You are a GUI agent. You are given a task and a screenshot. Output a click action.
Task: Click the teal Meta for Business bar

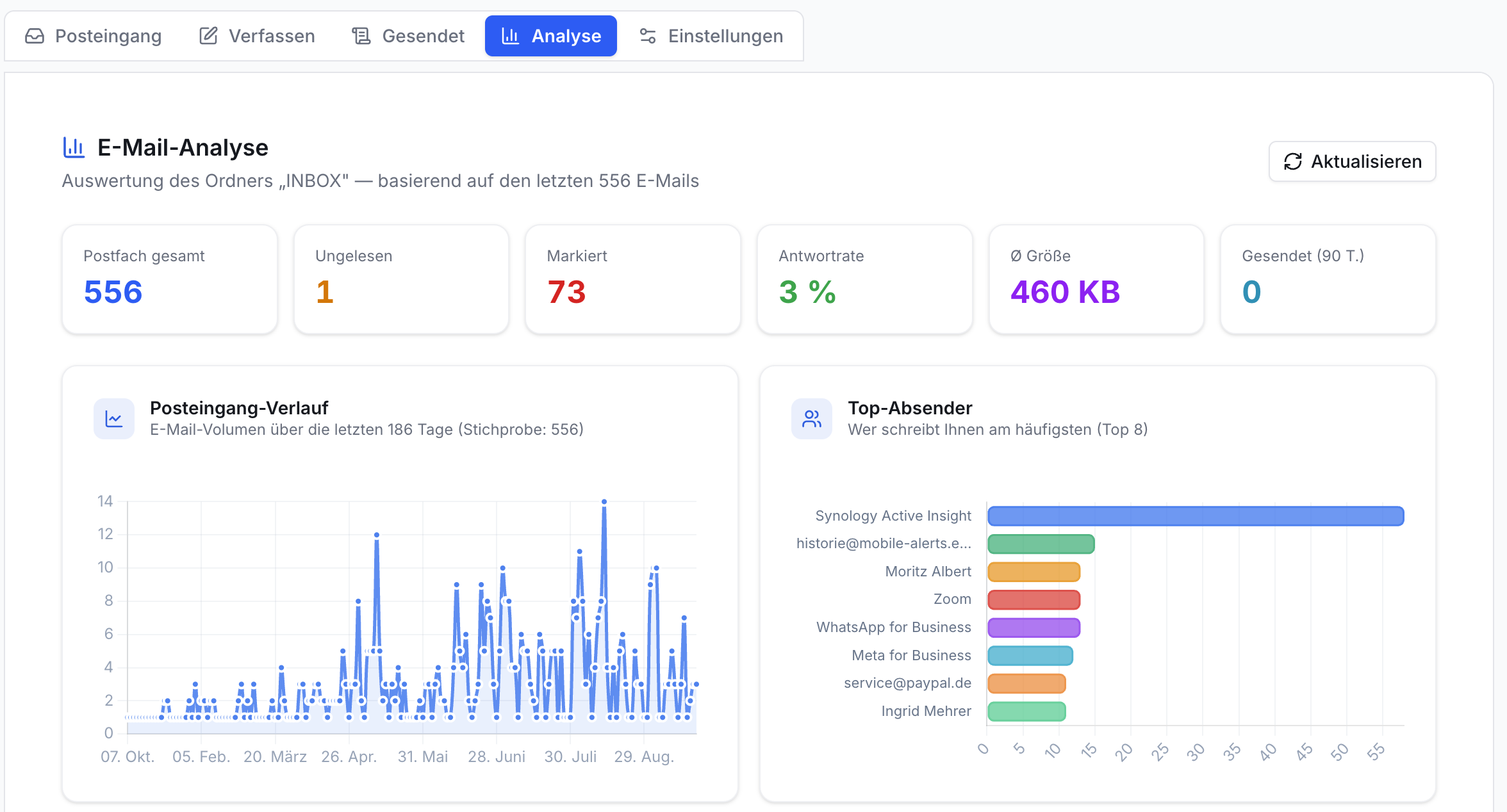tap(1030, 656)
